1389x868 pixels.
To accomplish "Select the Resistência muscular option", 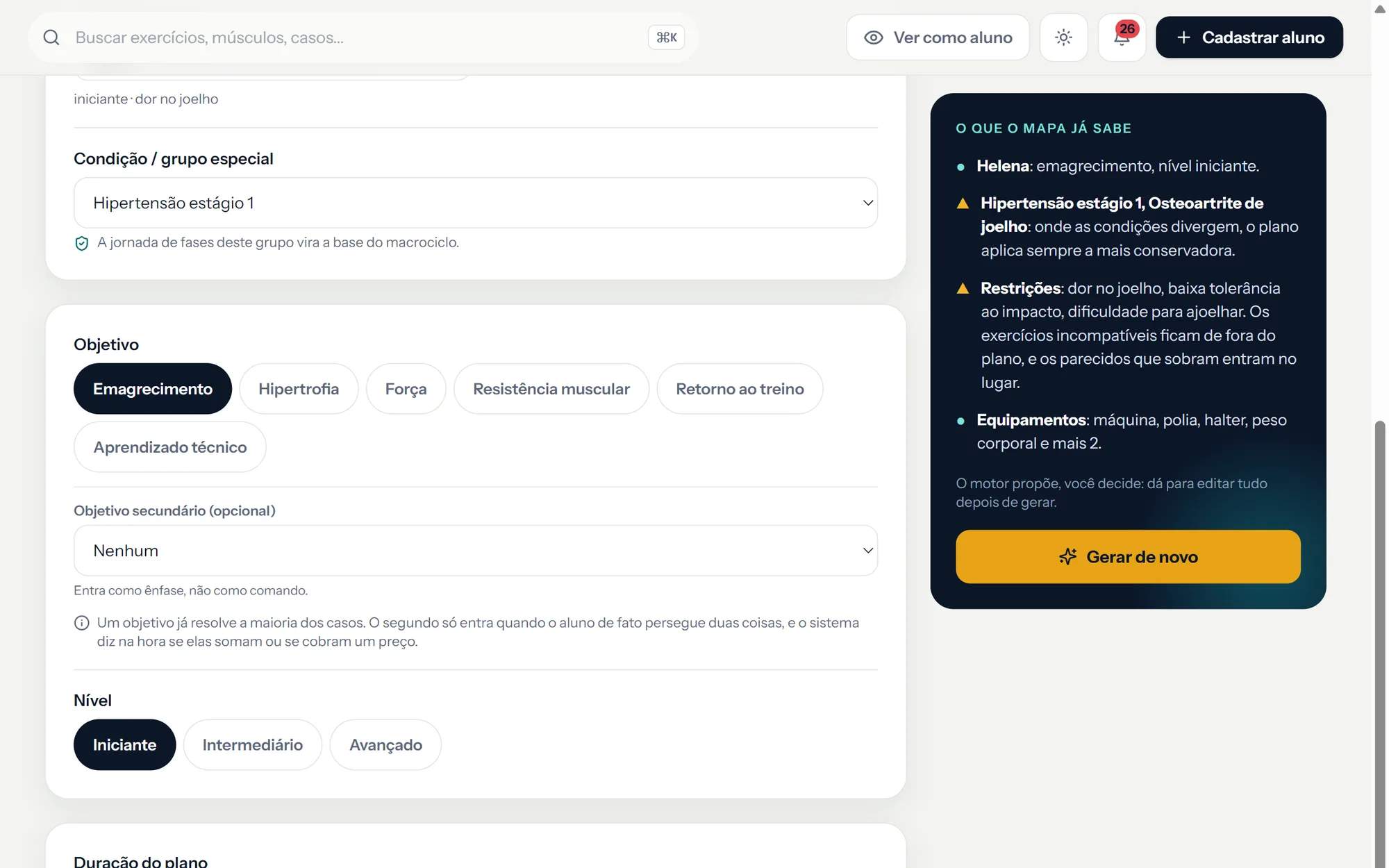I will tap(551, 389).
